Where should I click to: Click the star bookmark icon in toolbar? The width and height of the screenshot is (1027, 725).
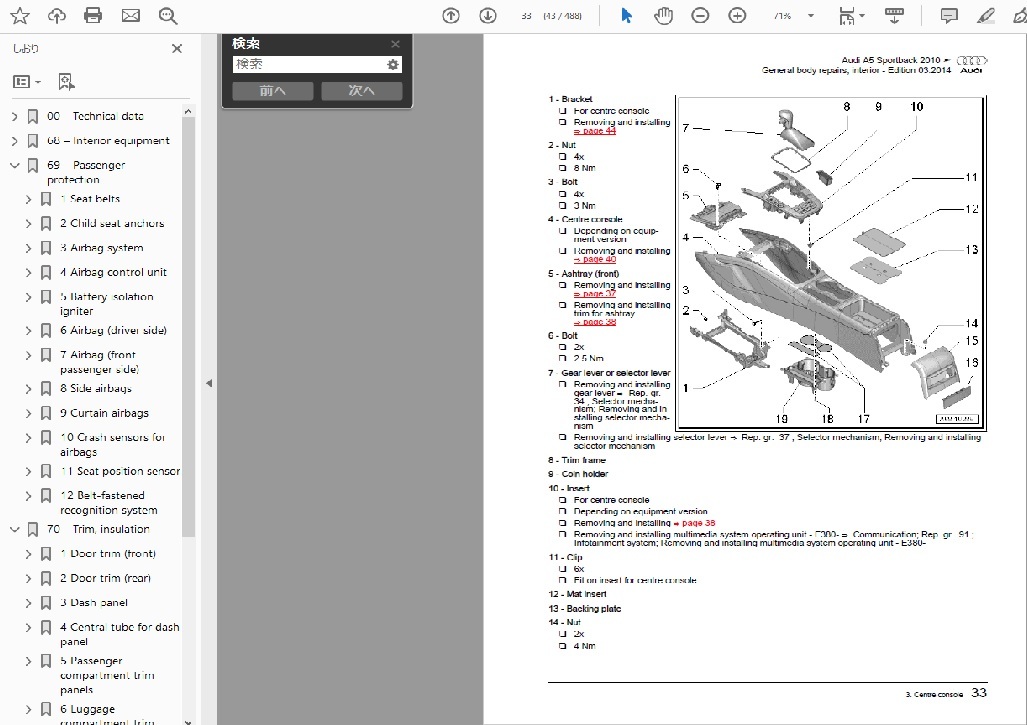point(20,16)
